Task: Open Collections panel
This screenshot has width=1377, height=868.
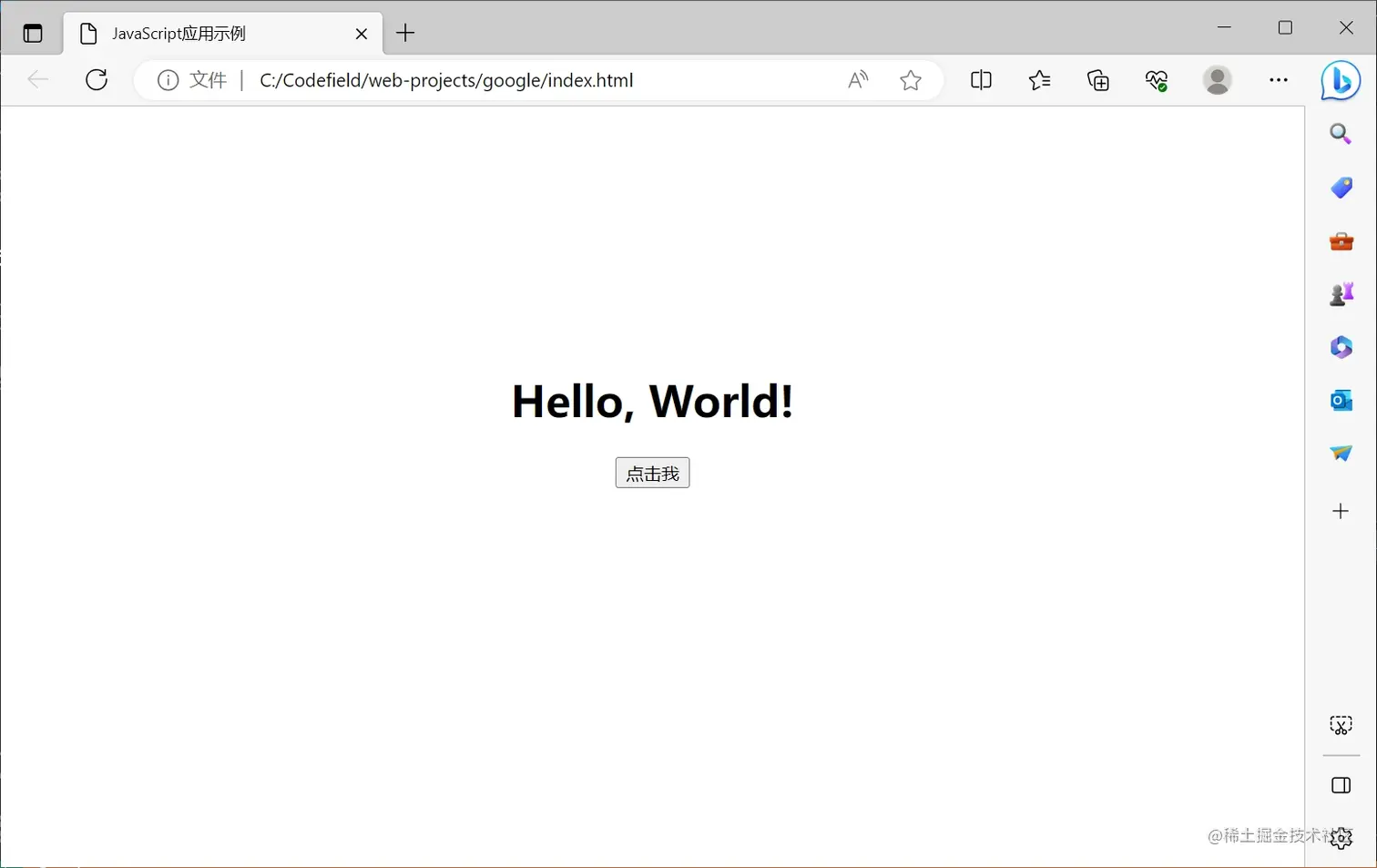Action: pyautogui.click(x=1098, y=80)
